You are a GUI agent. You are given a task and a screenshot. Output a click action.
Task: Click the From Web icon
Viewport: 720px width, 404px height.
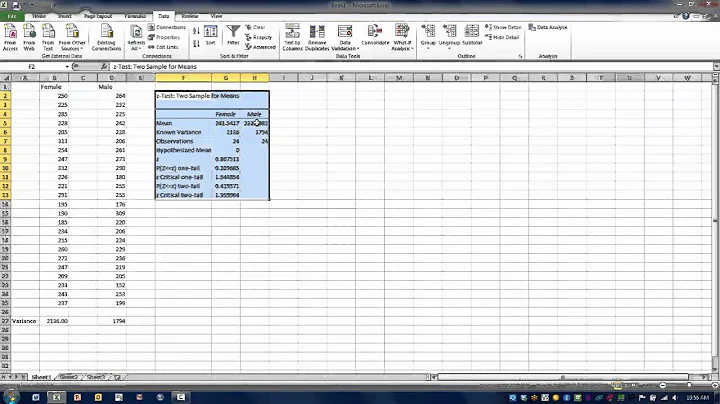click(x=29, y=37)
